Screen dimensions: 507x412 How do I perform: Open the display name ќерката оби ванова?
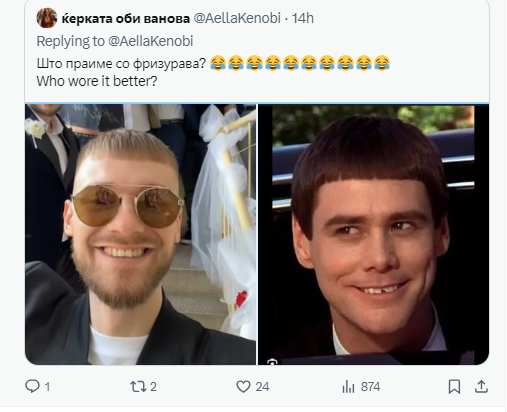click(x=125, y=18)
